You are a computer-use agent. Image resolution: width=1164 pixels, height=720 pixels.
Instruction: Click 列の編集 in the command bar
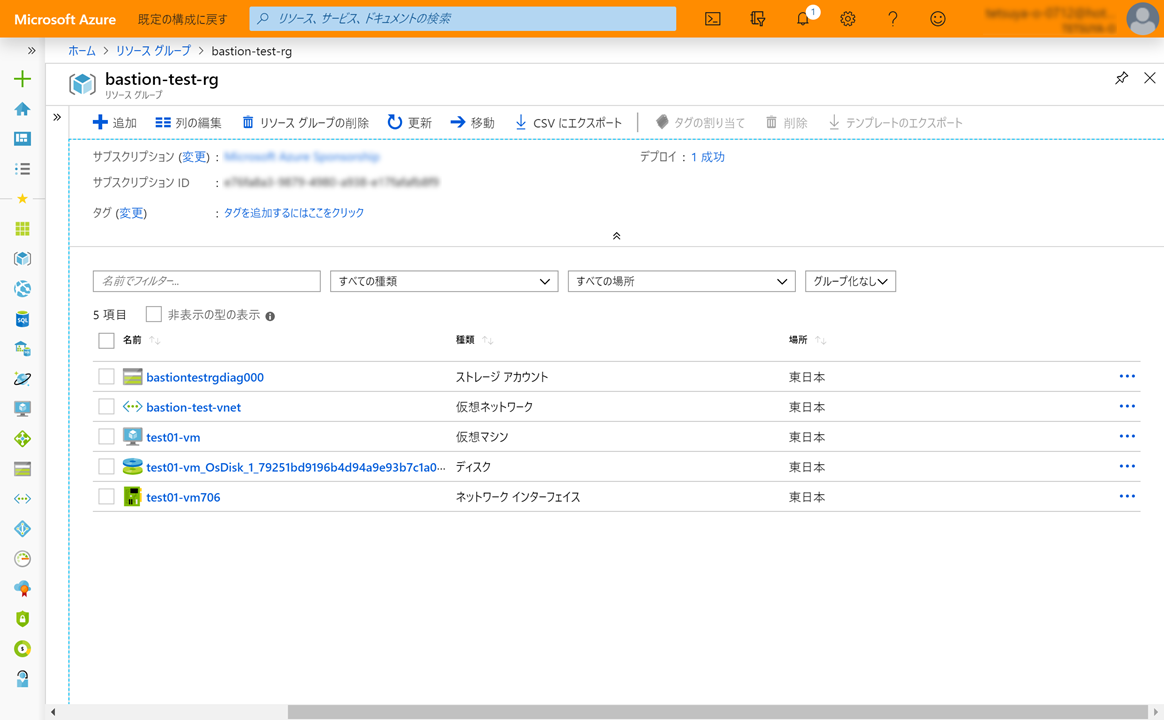189,122
